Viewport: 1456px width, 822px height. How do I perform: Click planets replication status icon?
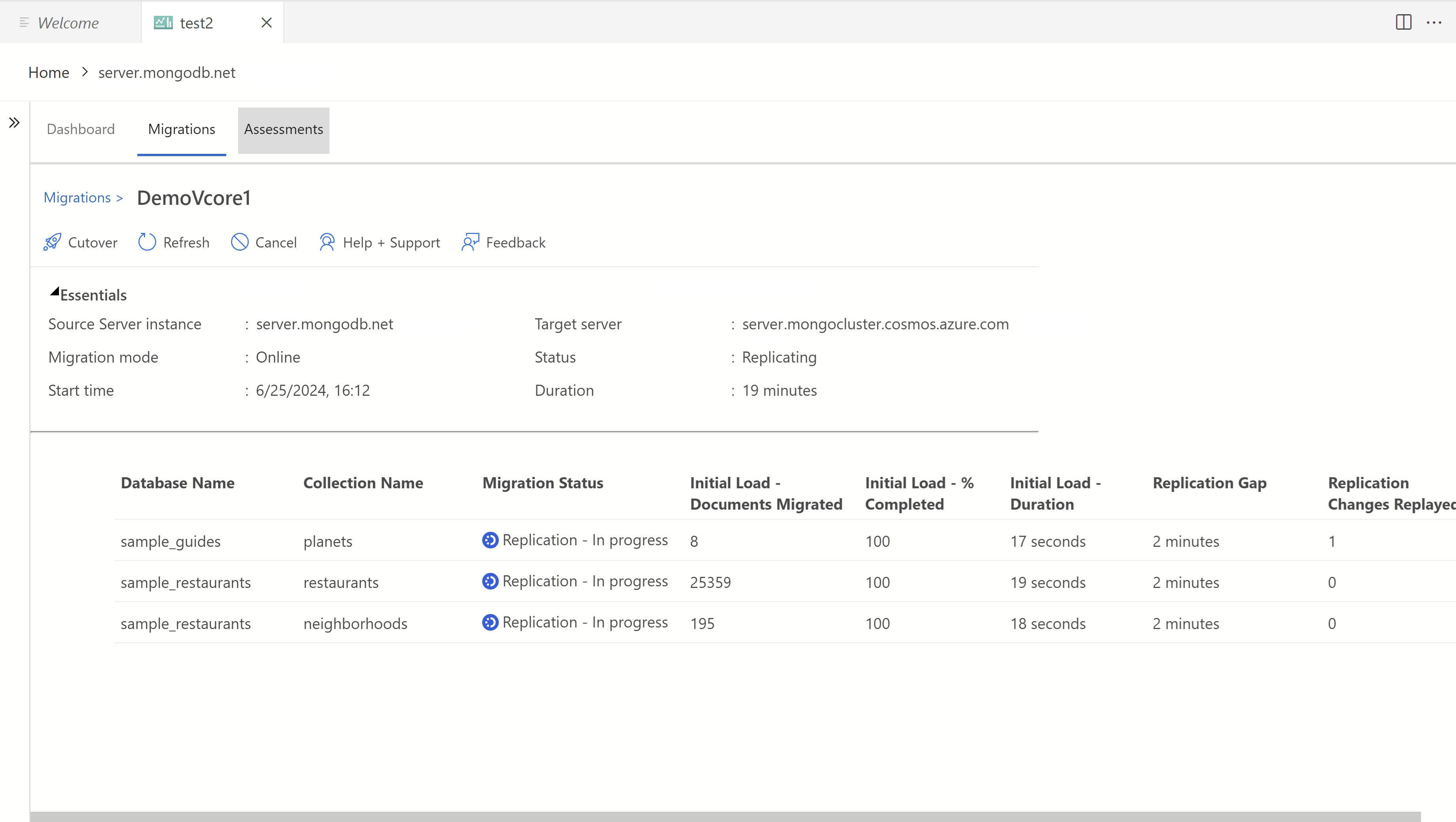[x=490, y=540]
